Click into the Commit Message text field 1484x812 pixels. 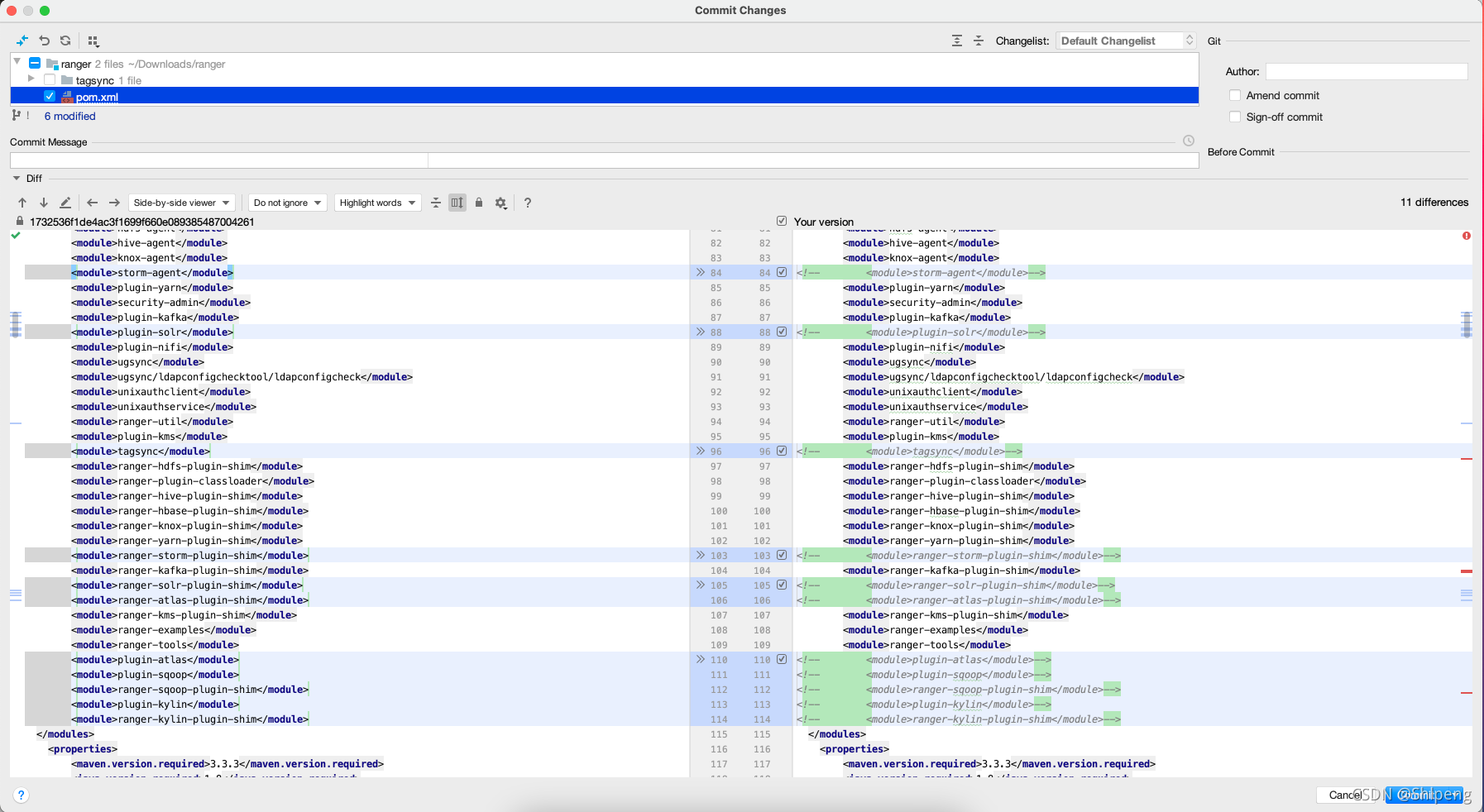click(x=604, y=160)
